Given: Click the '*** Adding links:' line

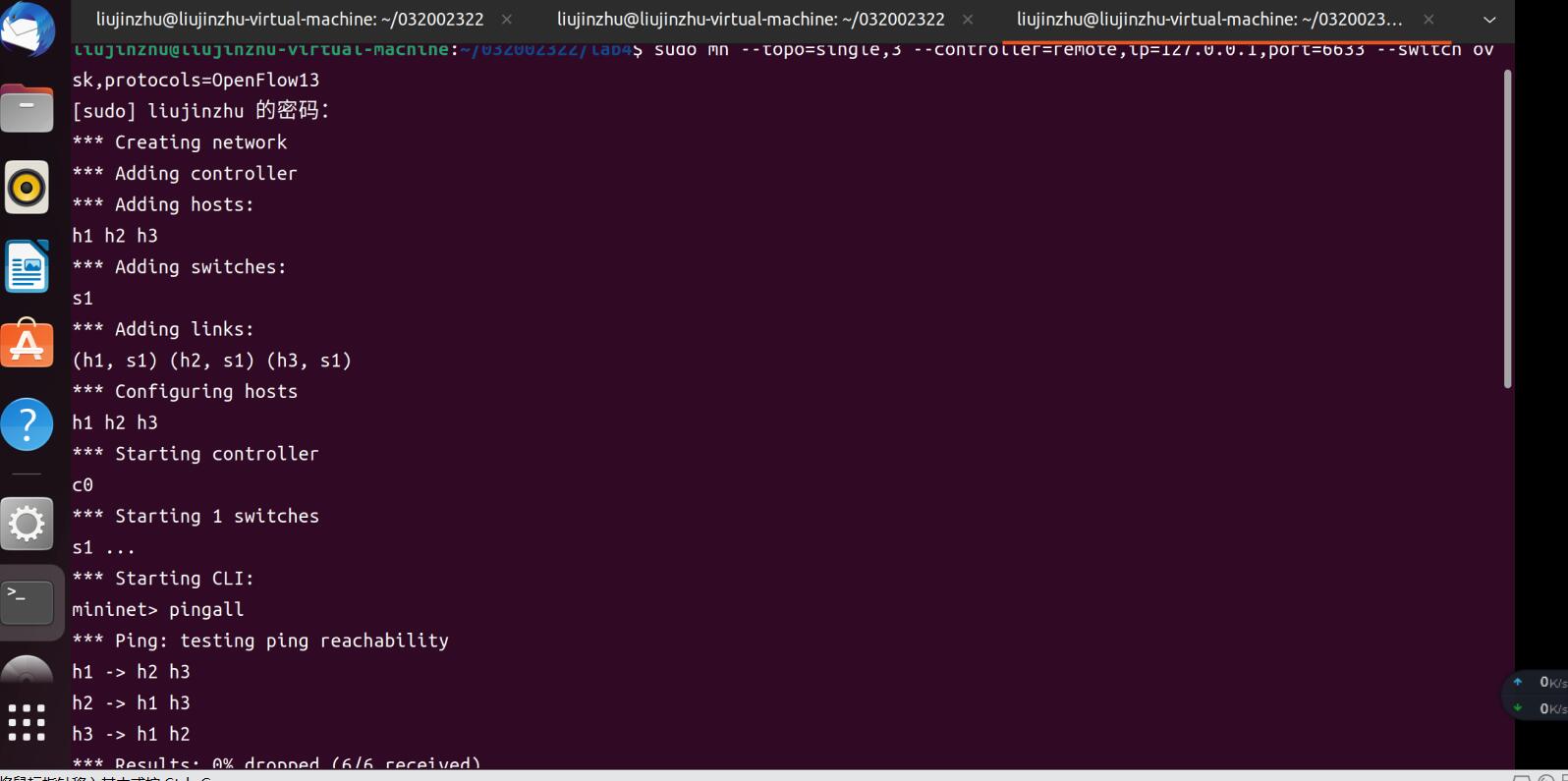Looking at the screenshot, I should pos(163,329).
